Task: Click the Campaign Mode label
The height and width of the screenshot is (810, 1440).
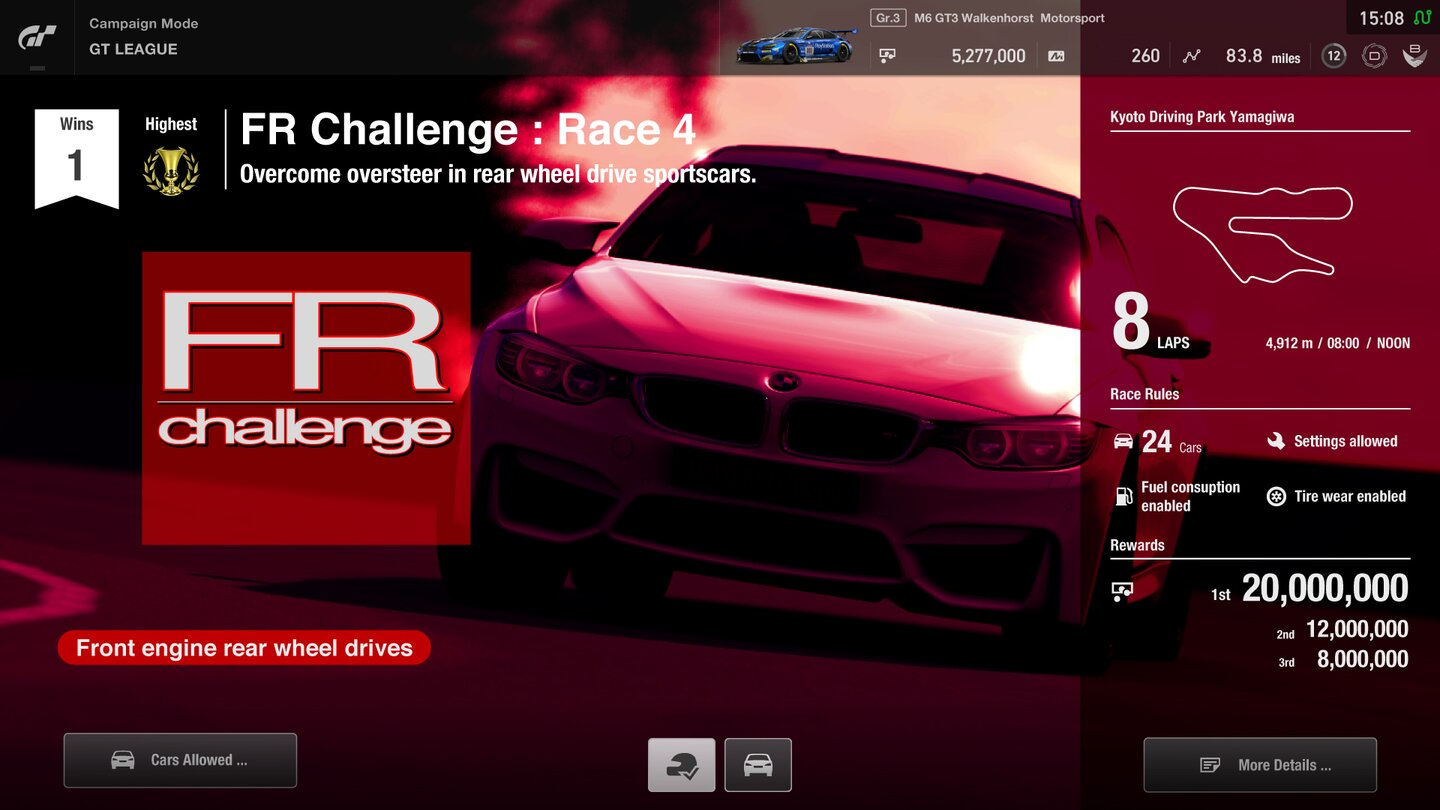Action: (144, 22)
